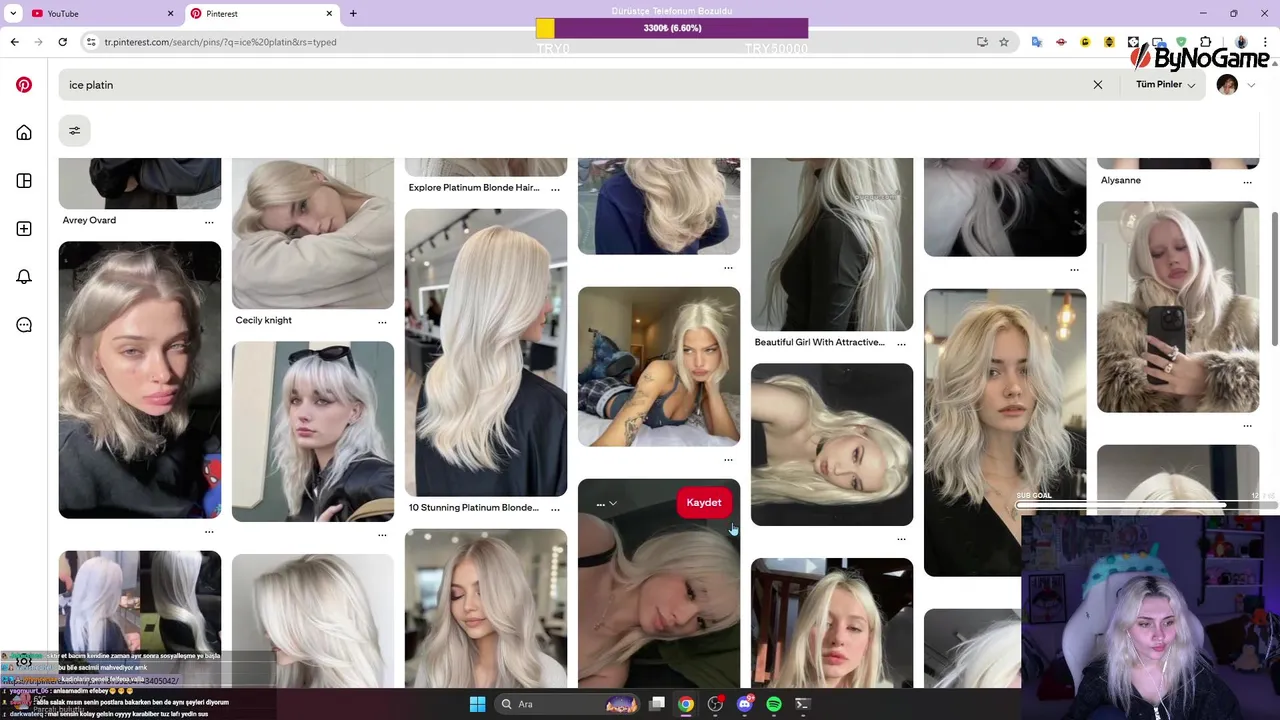Open Beautiful Girl With Attractive link
Image resolution: width=1280 pixels, height=720 pixels.
click(819, 342)
